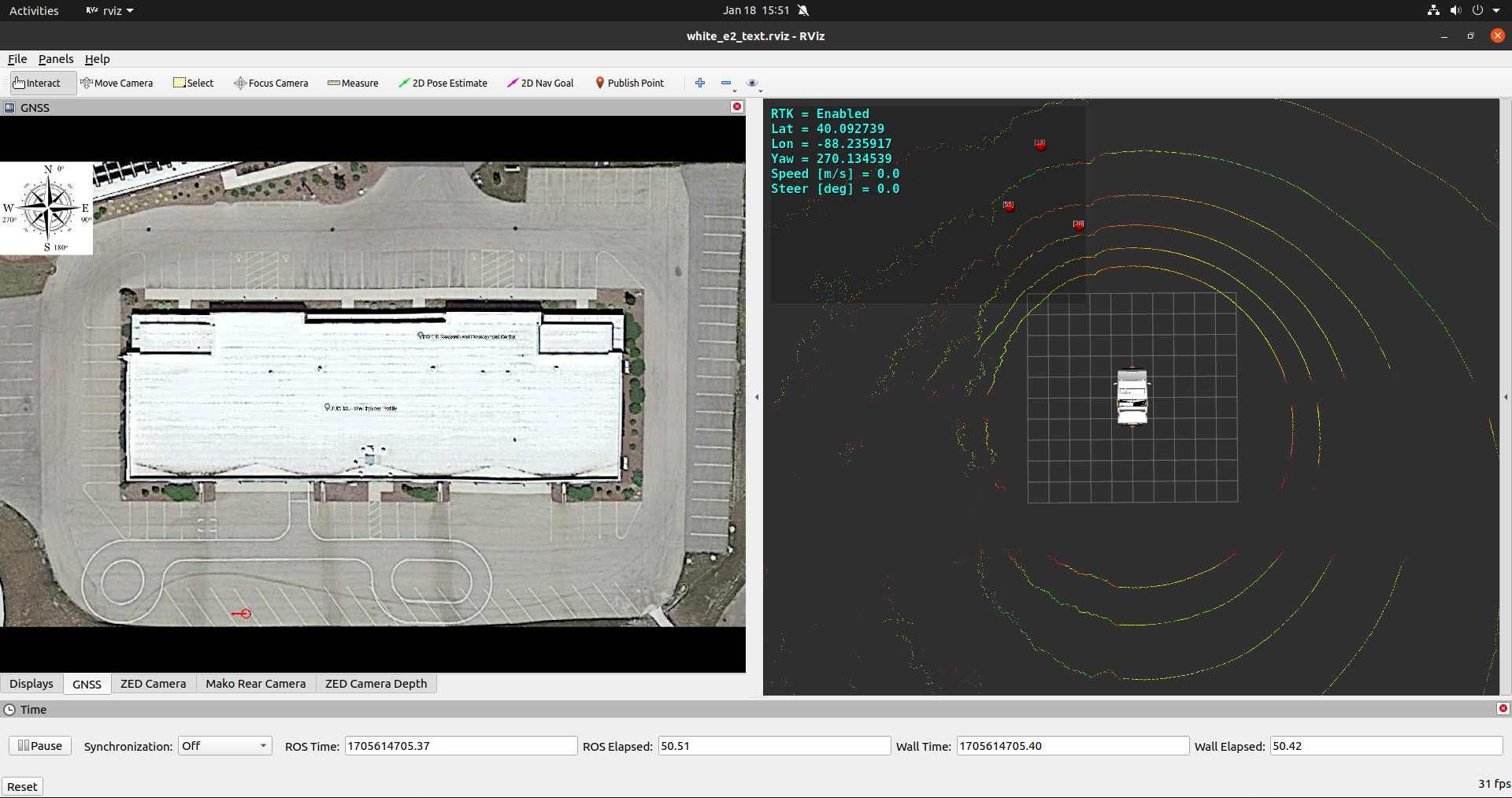This screenshot has height=798, width=1512.
Task: Open the Synchronization combo box
Action: [x=224, y=746]
